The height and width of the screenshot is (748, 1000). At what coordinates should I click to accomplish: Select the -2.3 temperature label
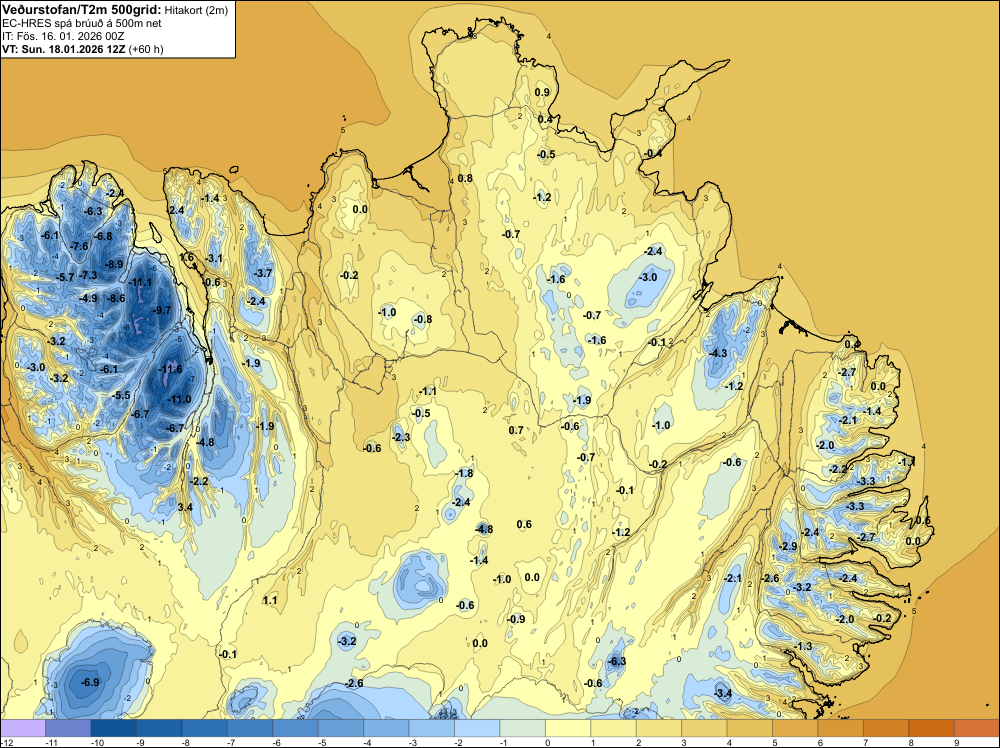coord(402,437)
